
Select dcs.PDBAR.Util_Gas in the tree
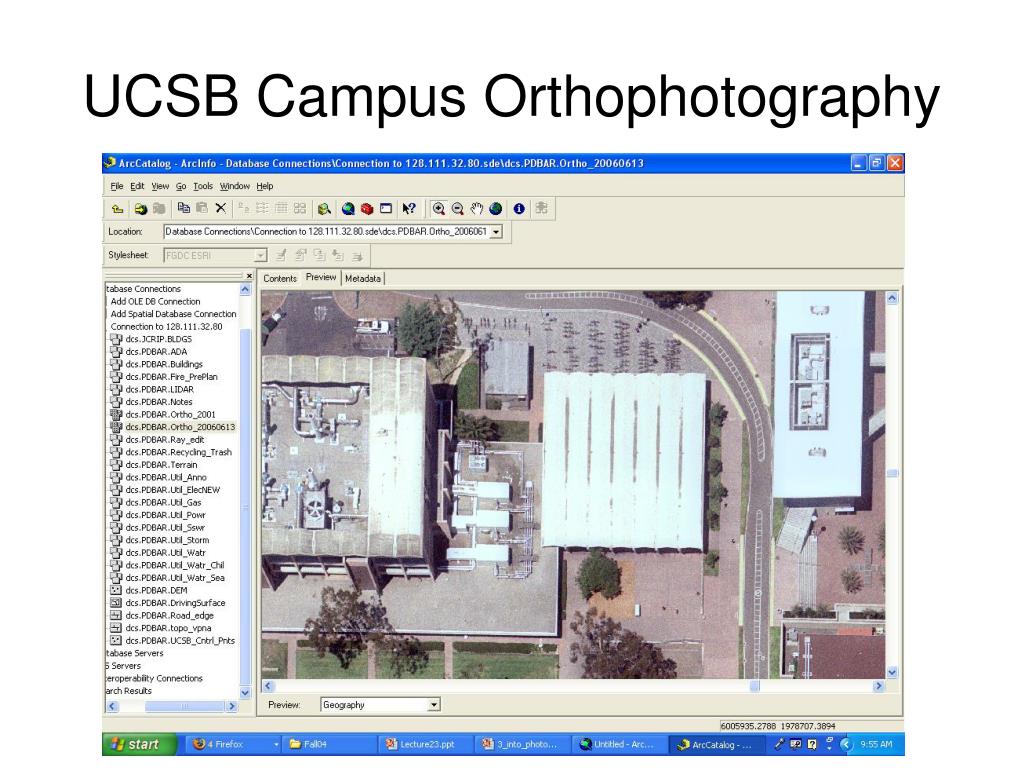[x=163, y=503]
